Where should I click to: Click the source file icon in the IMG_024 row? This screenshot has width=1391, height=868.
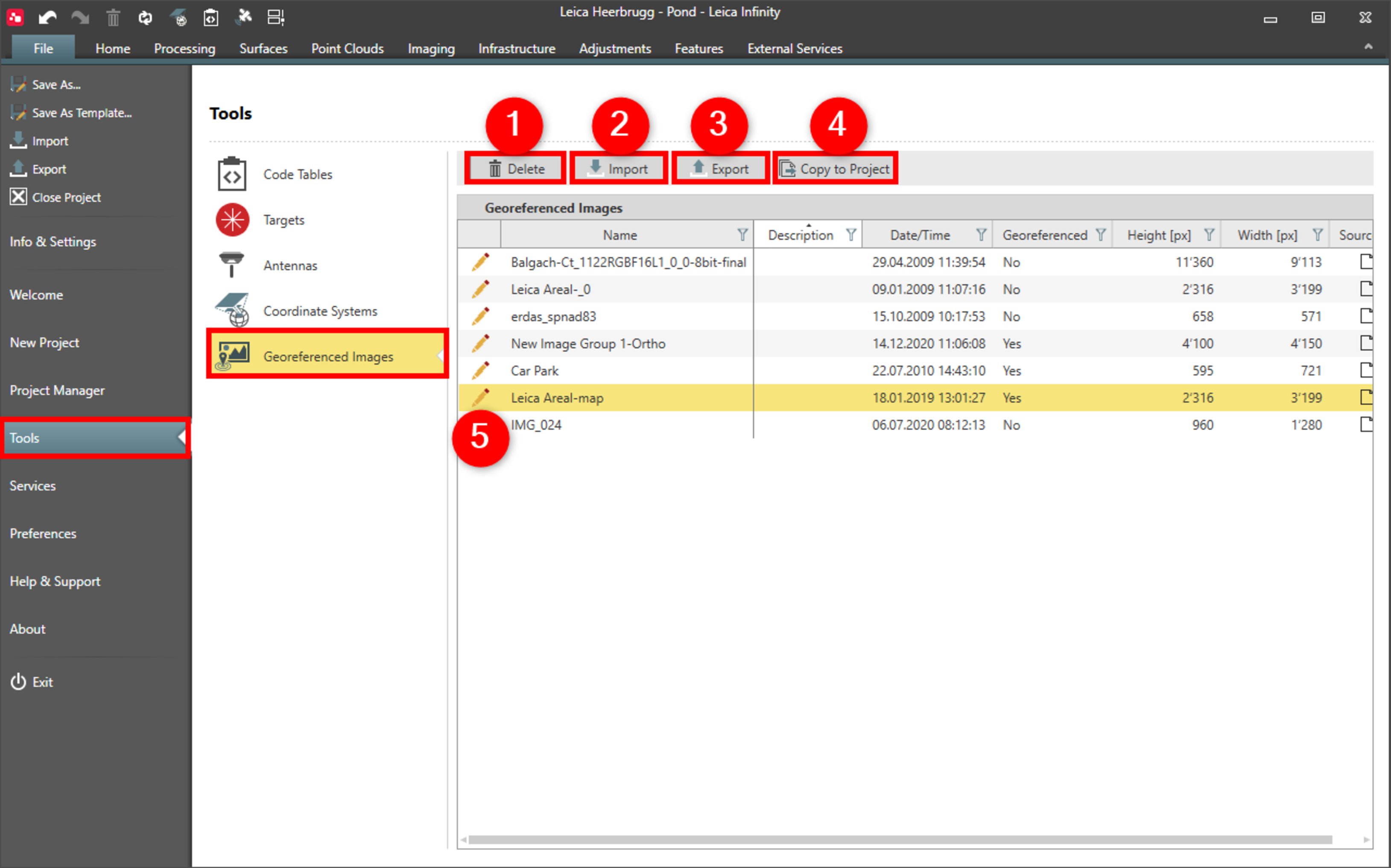pos(1366,425)
